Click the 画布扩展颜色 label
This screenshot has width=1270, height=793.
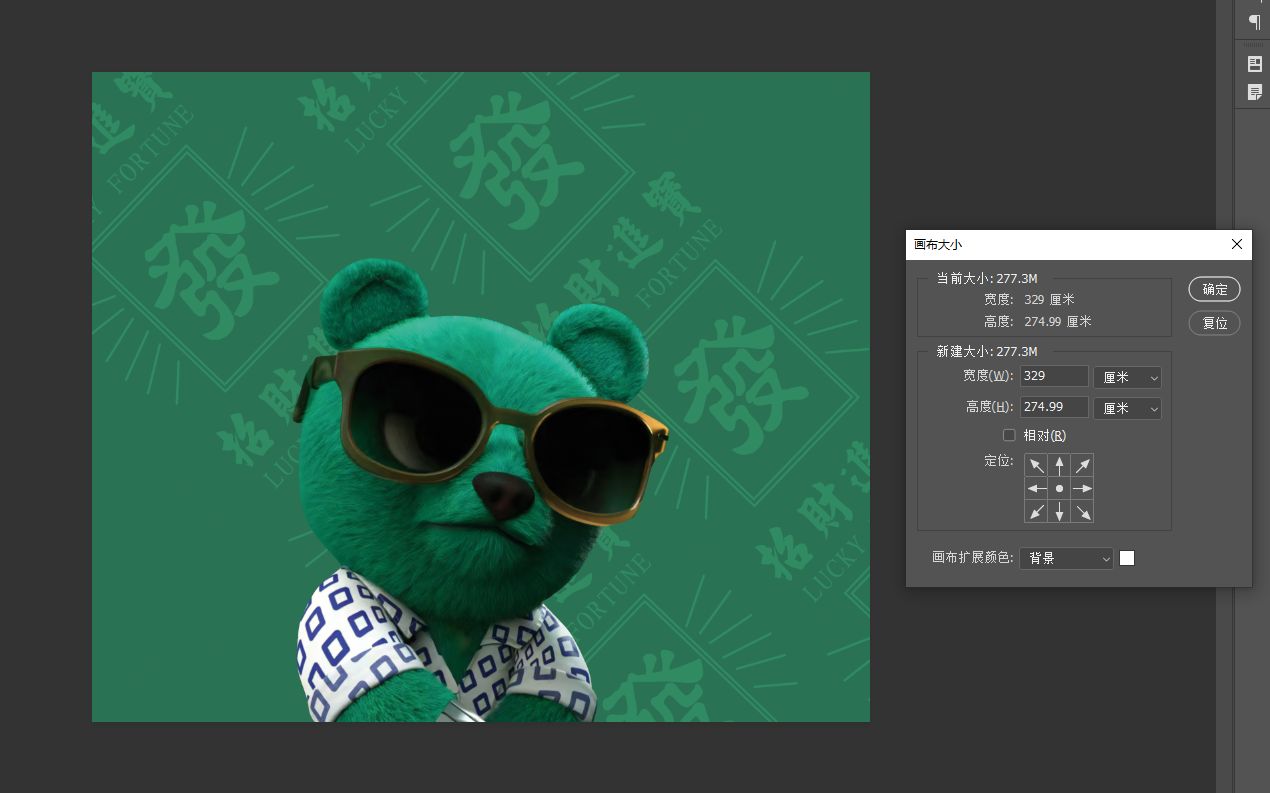pos(973,557)
